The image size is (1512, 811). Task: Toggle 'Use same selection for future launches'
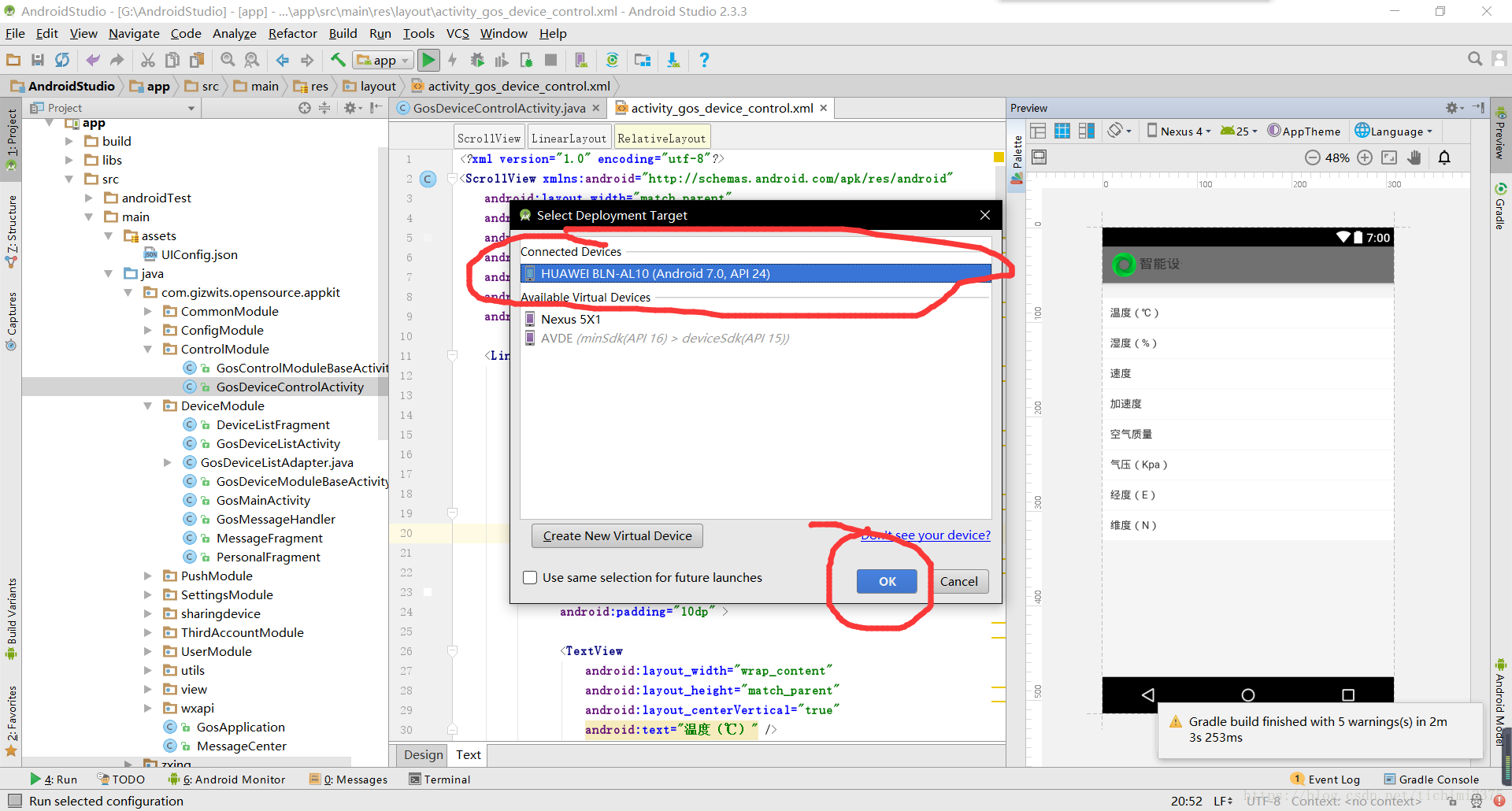531,578
